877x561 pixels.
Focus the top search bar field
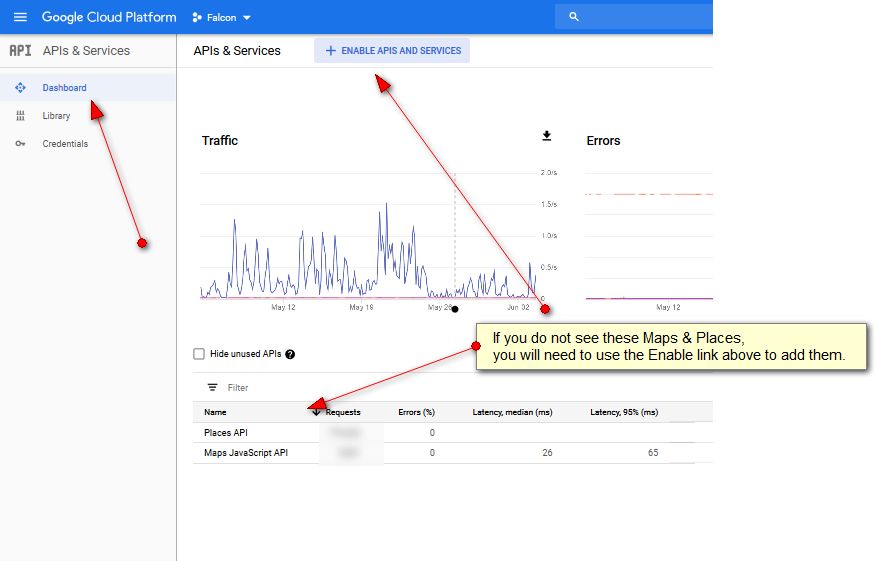634,17
